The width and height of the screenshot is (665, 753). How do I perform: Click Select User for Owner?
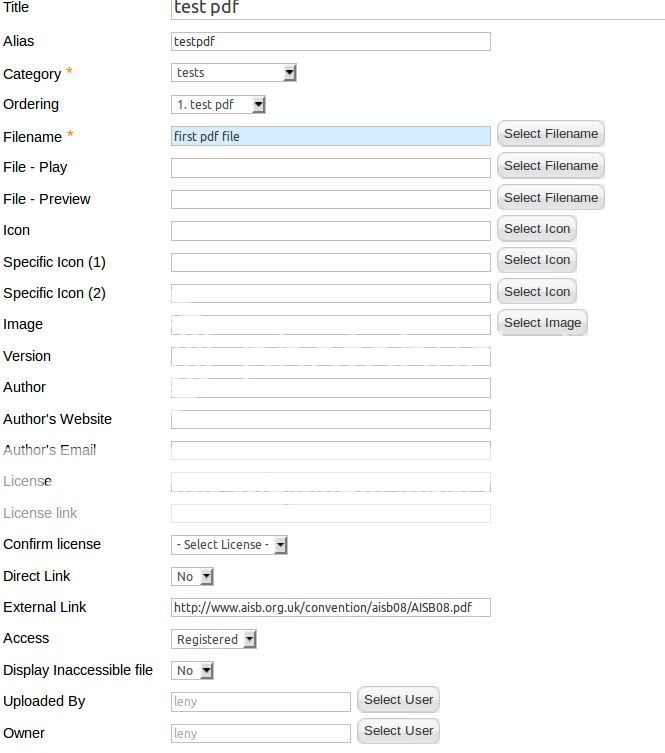point(397,731)
